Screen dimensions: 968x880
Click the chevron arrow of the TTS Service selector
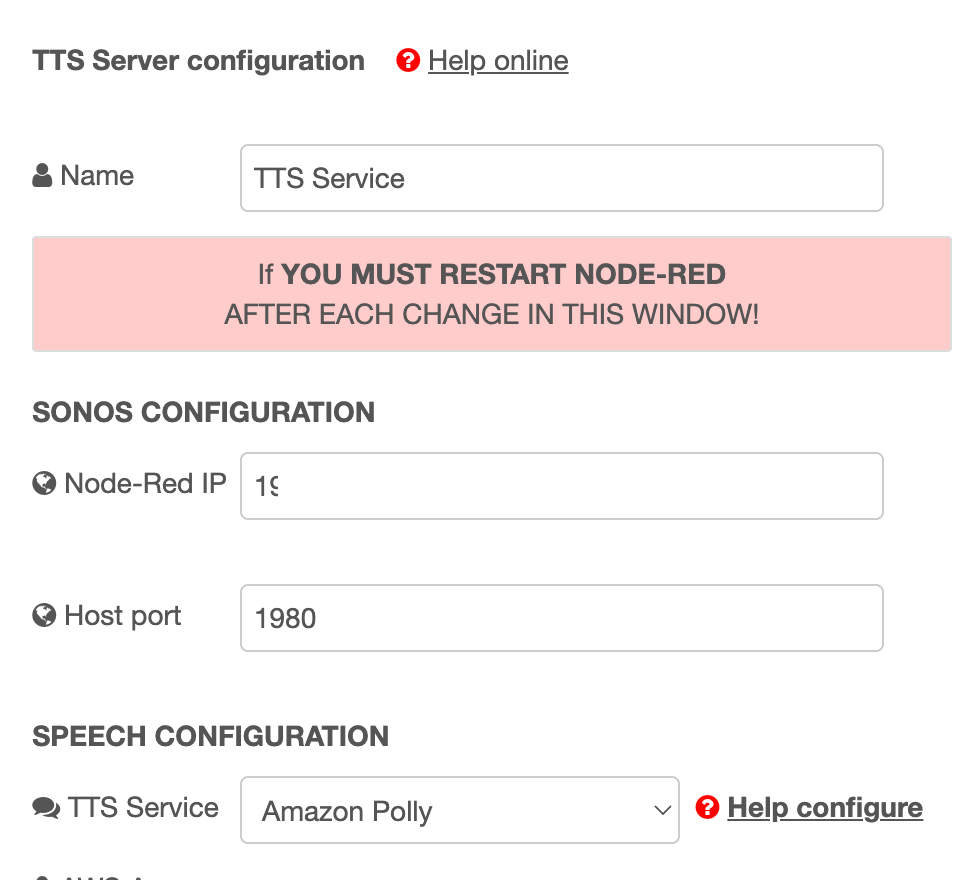tap(662, 810)
